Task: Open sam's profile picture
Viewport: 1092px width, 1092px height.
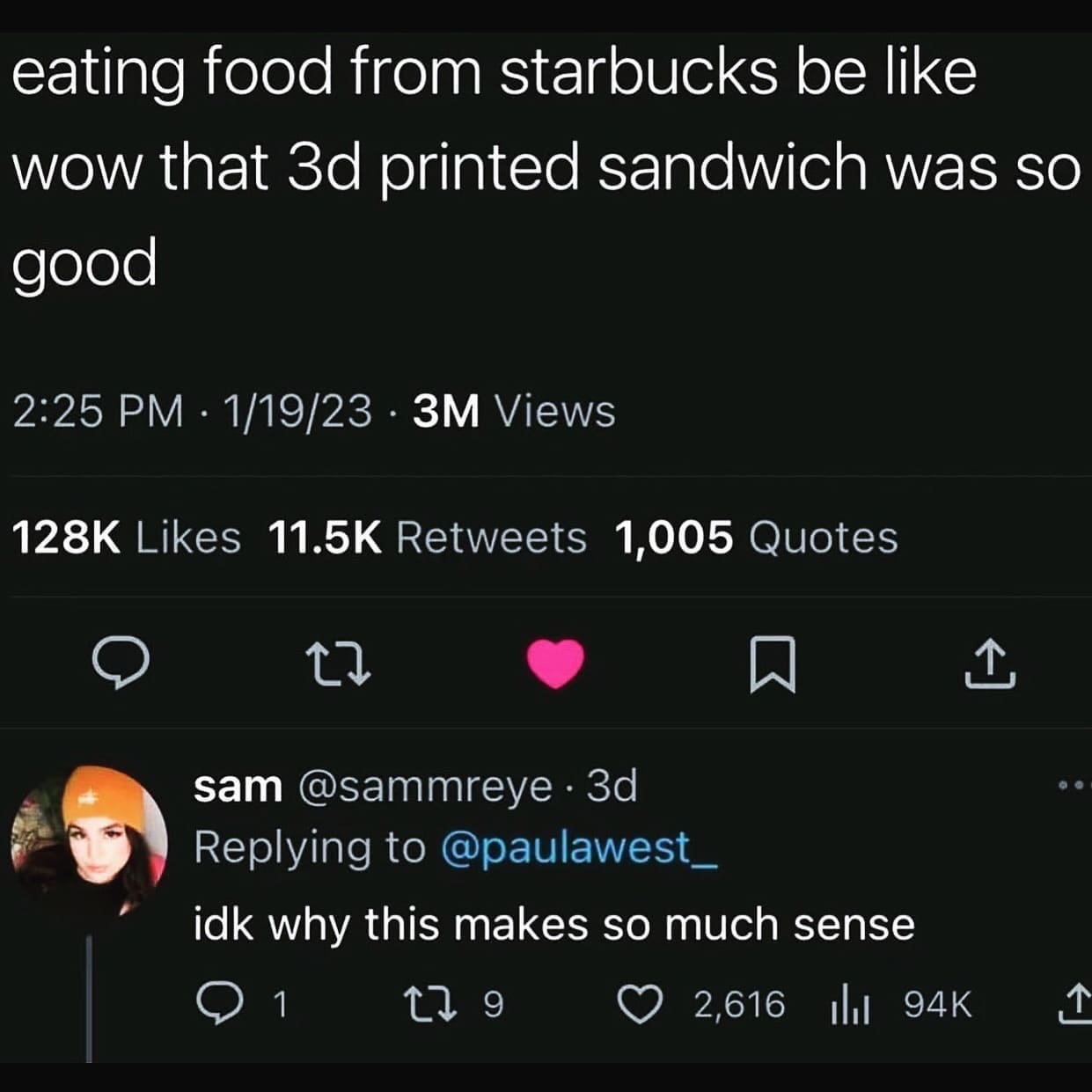Action: 89,841
